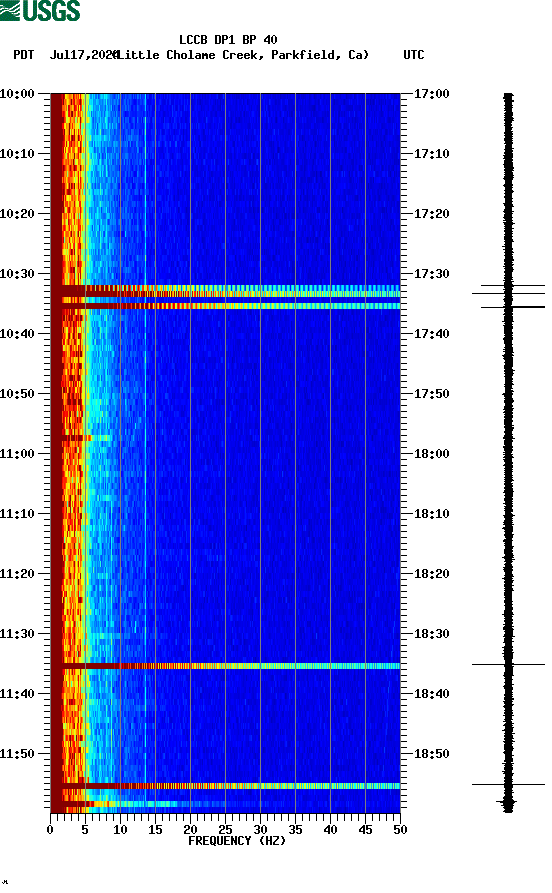Click the '17:30' UTC time label
This screenshot has height=893, width=552.
point(431,273)
